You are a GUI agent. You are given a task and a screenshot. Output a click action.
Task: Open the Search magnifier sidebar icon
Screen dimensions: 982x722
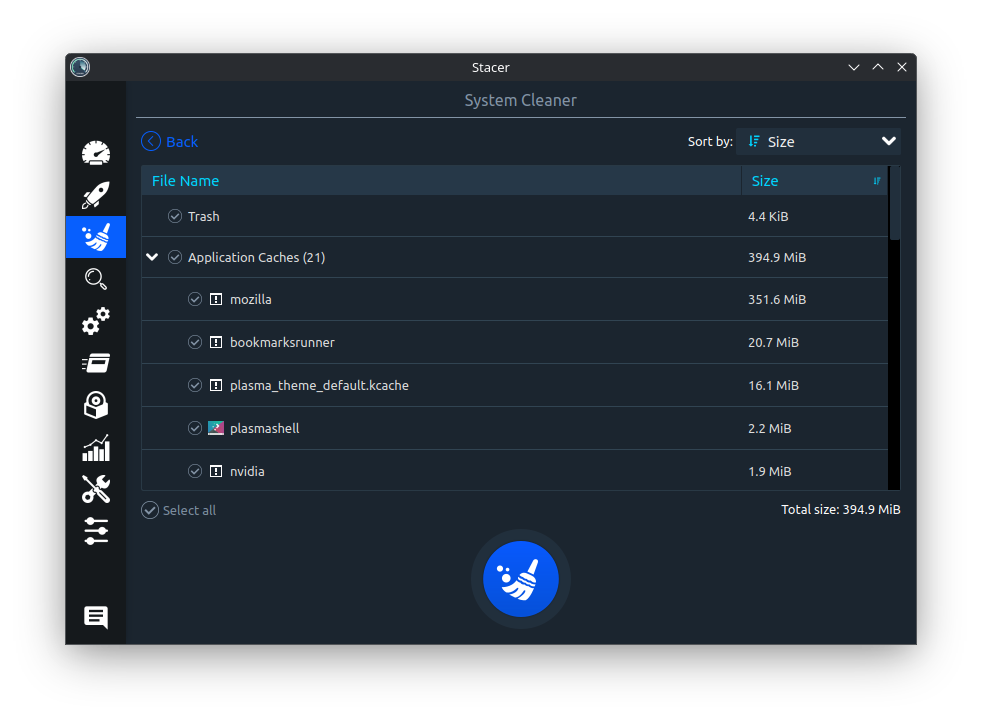coord(96,279)
